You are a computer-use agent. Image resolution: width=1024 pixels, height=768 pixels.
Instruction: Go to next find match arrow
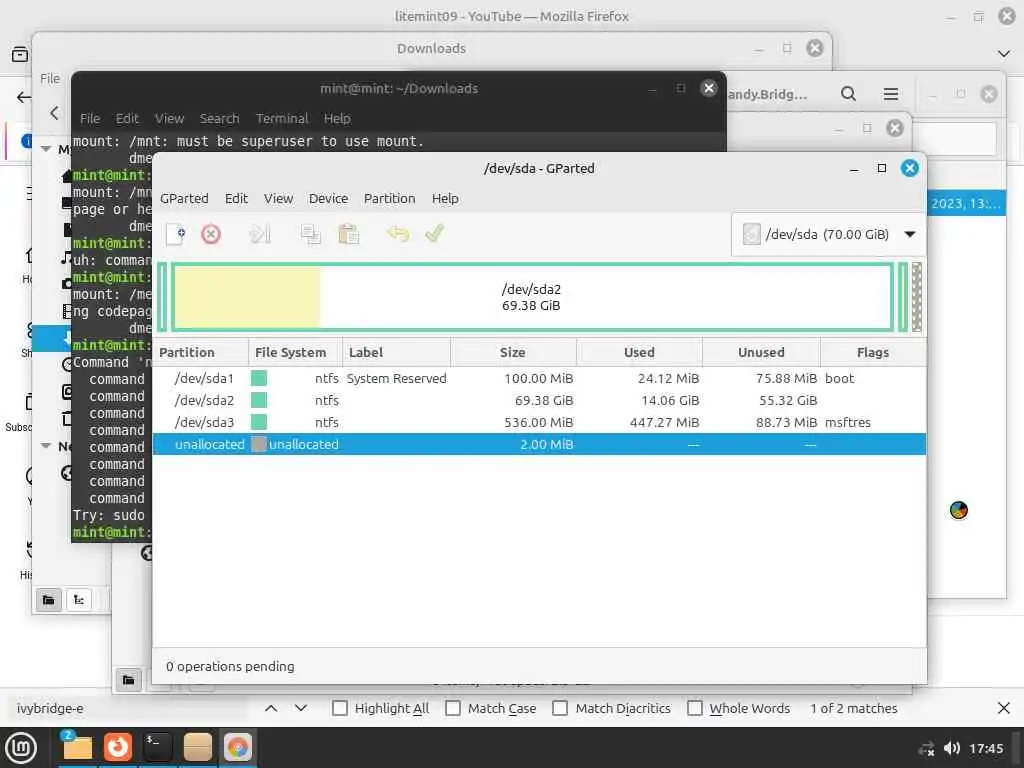pyautogui.click(x=300, y=708)
